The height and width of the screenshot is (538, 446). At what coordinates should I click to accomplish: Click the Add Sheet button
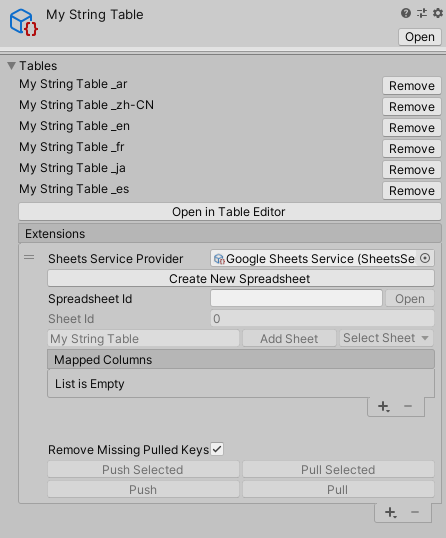(x=289, y=338)
